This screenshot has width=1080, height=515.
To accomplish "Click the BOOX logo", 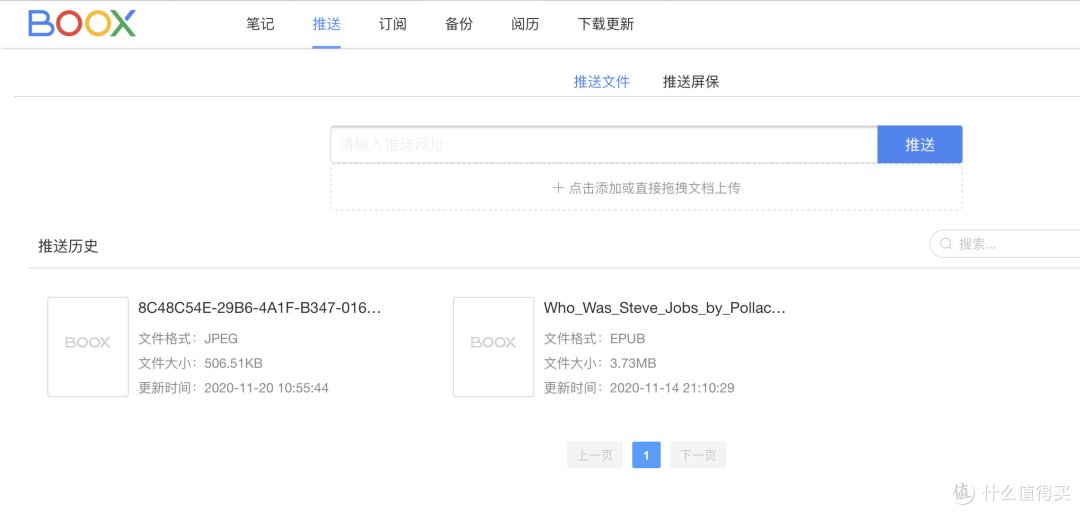I will (x=82, y=23).
